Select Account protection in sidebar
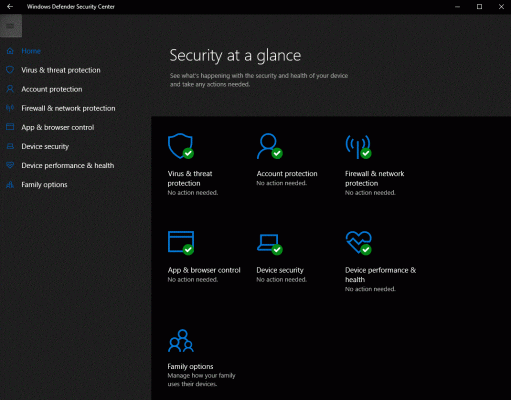The width and height of the screenshot is (511, 400). click(x=52, y=89)
